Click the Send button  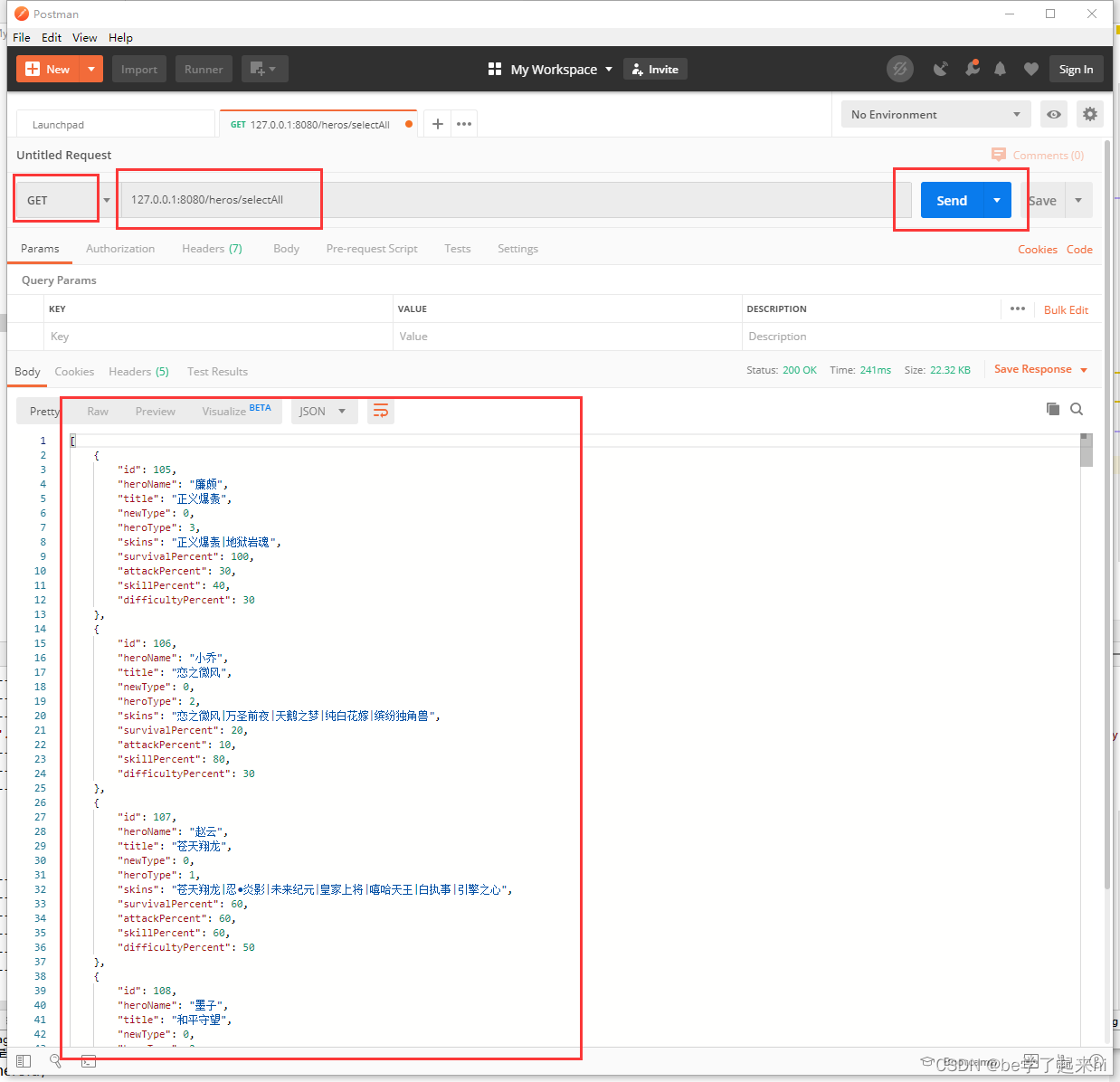(x=952, y=200)
